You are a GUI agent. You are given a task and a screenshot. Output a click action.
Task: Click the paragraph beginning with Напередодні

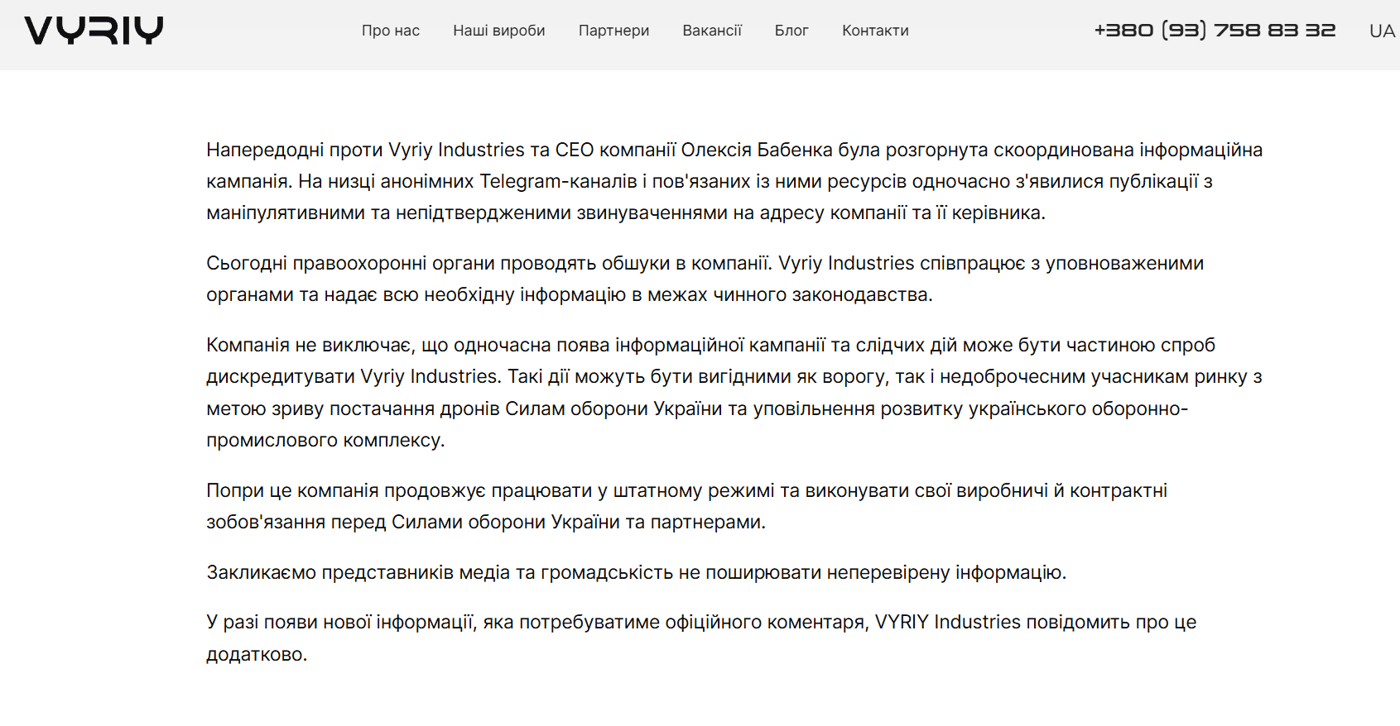(735, 181)
